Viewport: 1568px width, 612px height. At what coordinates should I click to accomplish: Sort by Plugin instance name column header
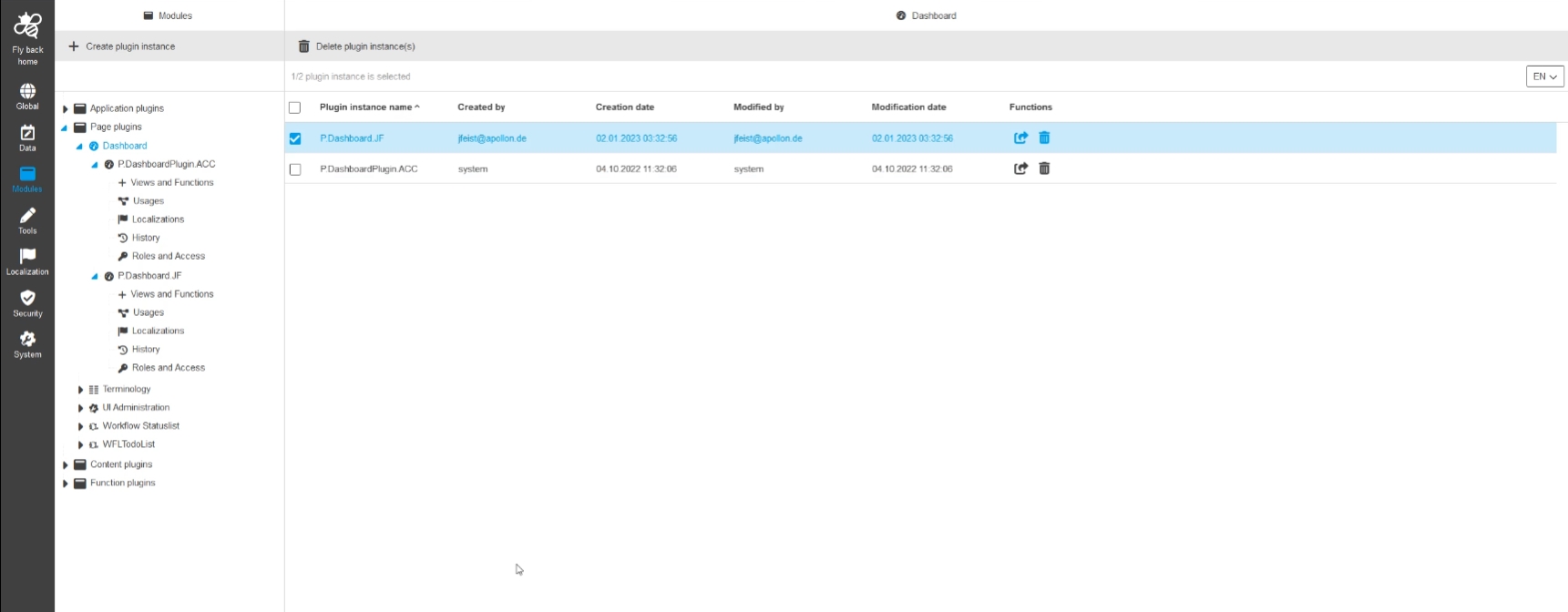[366, 107]
